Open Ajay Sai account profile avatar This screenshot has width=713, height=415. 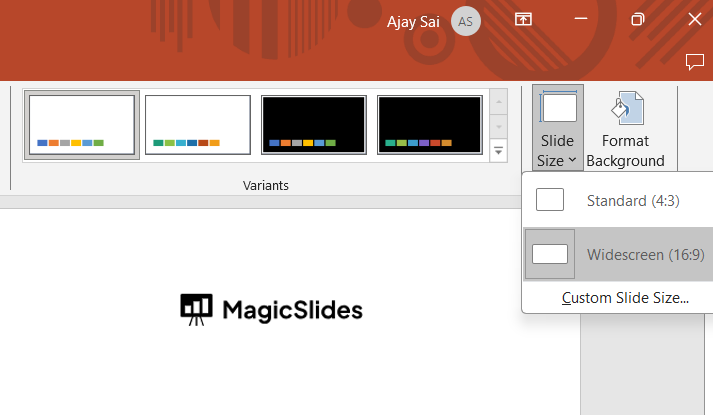click(x=465, y=21)
